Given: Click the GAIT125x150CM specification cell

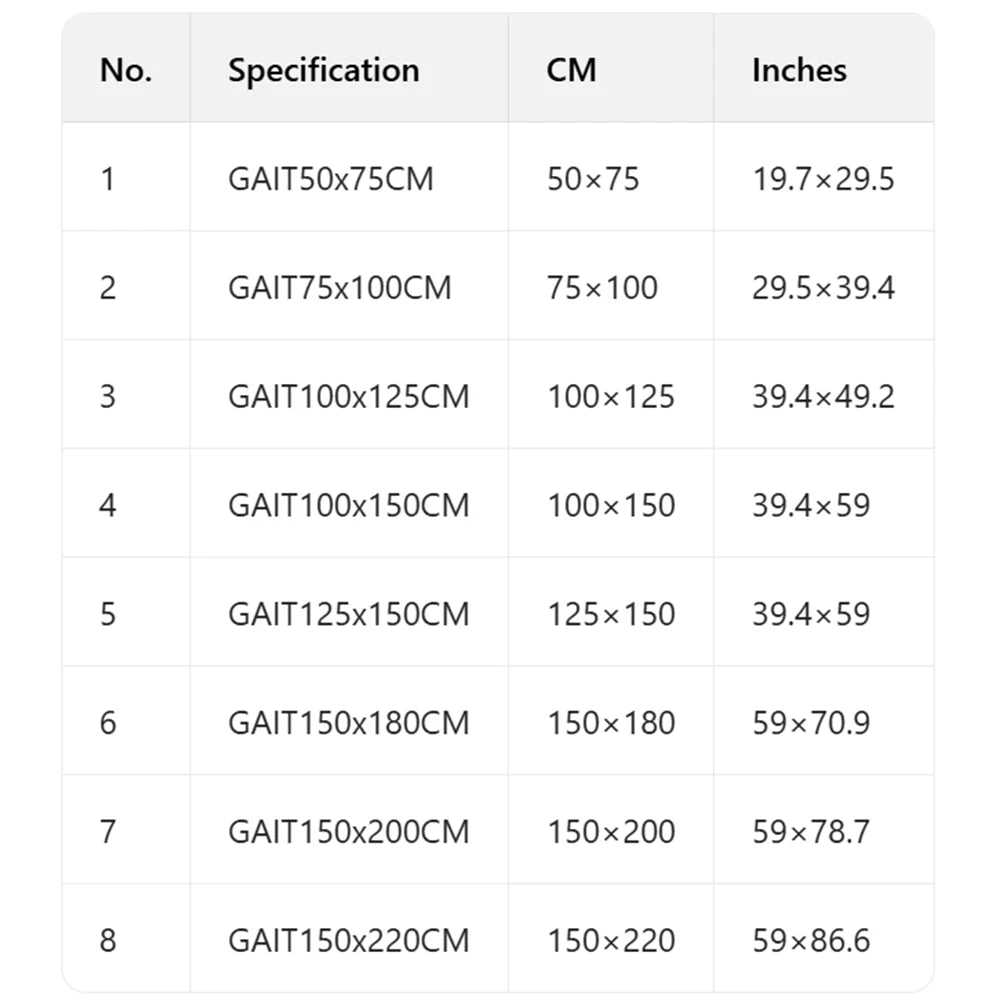Looking at the screenshot, I should point(348,614).
